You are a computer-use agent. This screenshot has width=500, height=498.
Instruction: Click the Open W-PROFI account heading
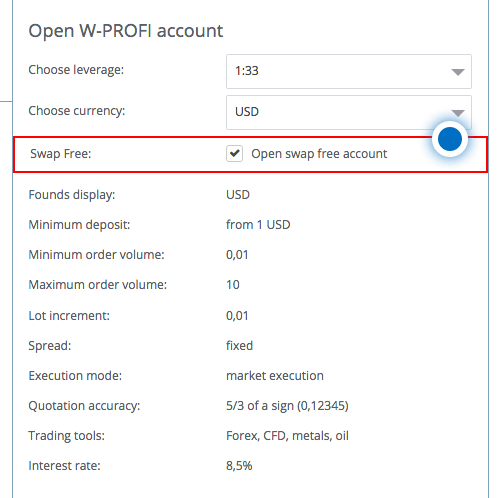click(126, 31)
